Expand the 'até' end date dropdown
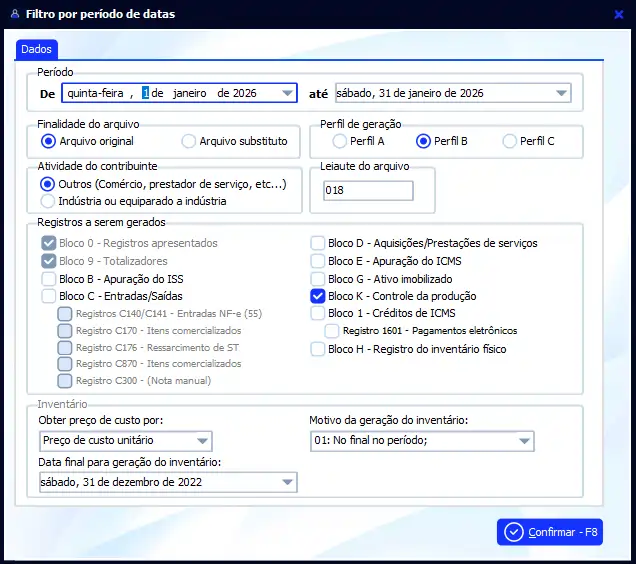Screen dimensions: 636x564 561,93
